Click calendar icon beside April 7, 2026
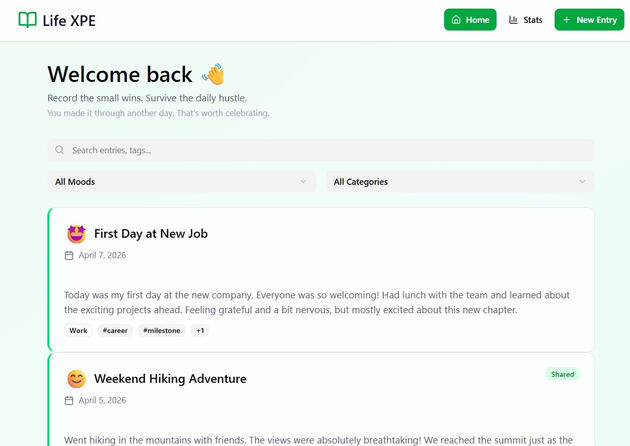Viewport: 630px width, 446px height. 69,256
